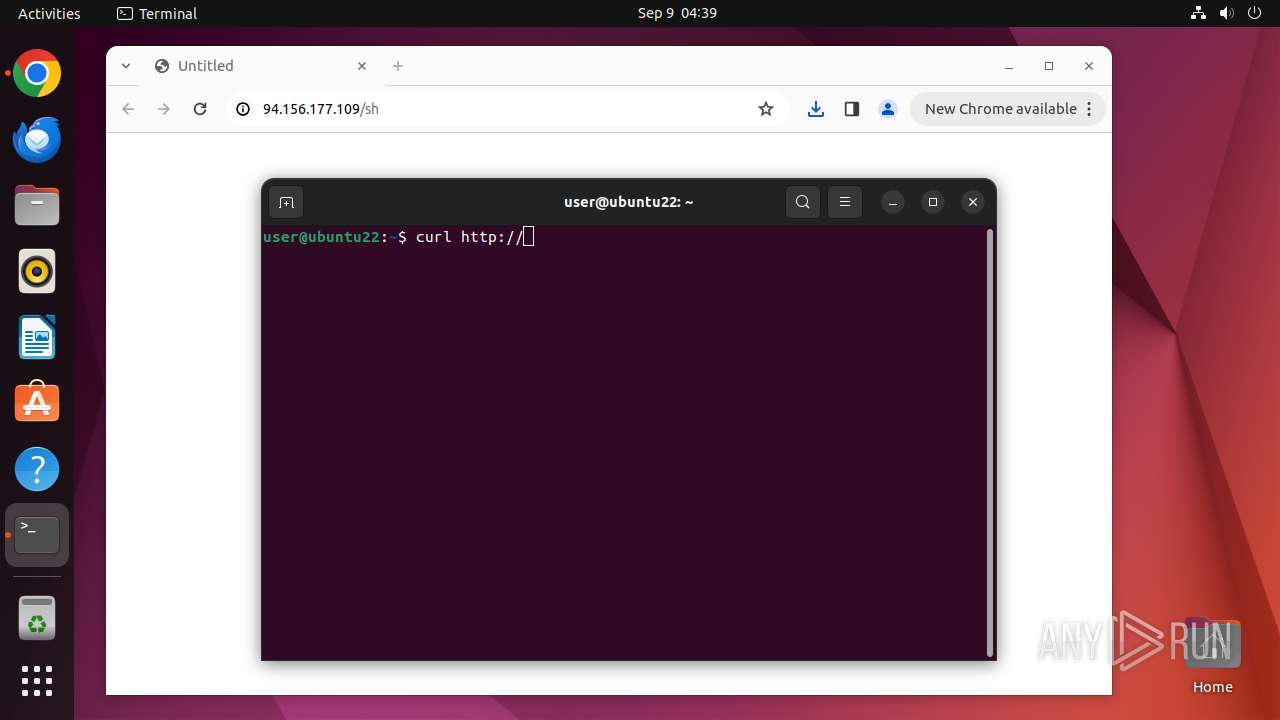Open the clock and calendar panel
Screen dimensions: 1280x720
[x=677, y=13]
